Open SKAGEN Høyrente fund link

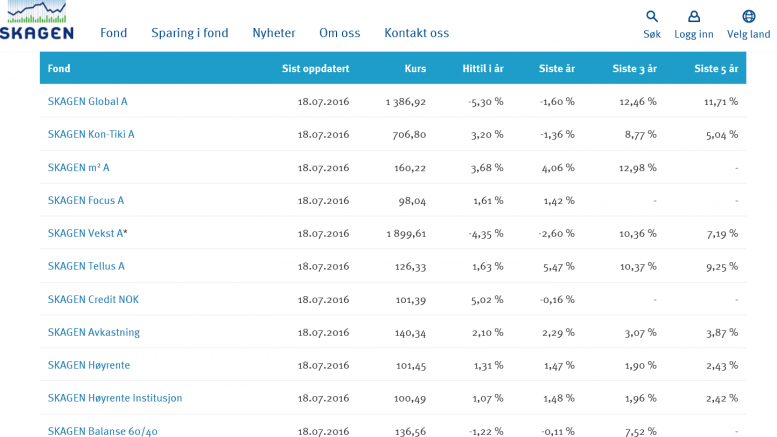(x=89, y=365)
